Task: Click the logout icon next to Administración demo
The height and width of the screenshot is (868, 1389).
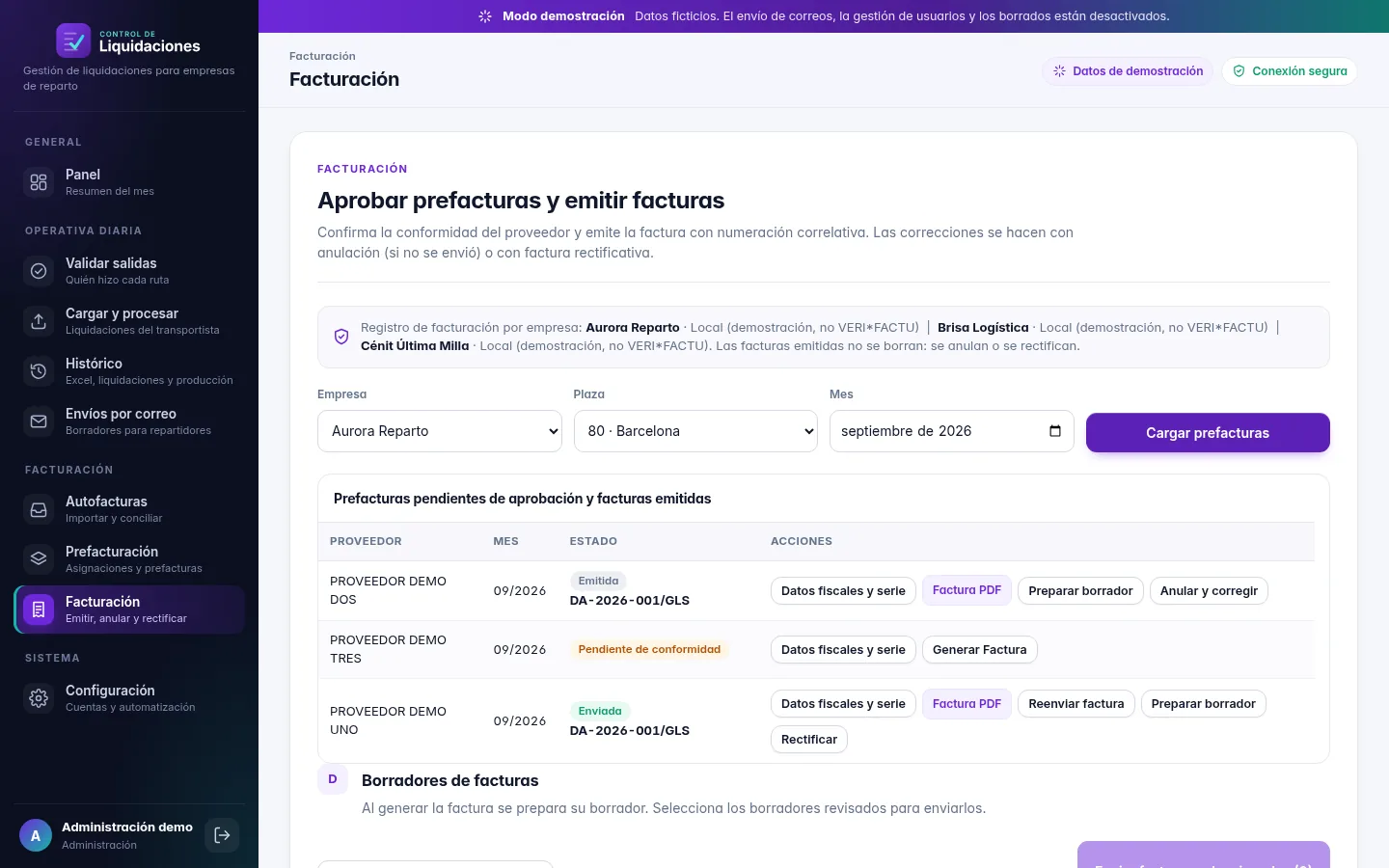Action: [x=222, y=835]
